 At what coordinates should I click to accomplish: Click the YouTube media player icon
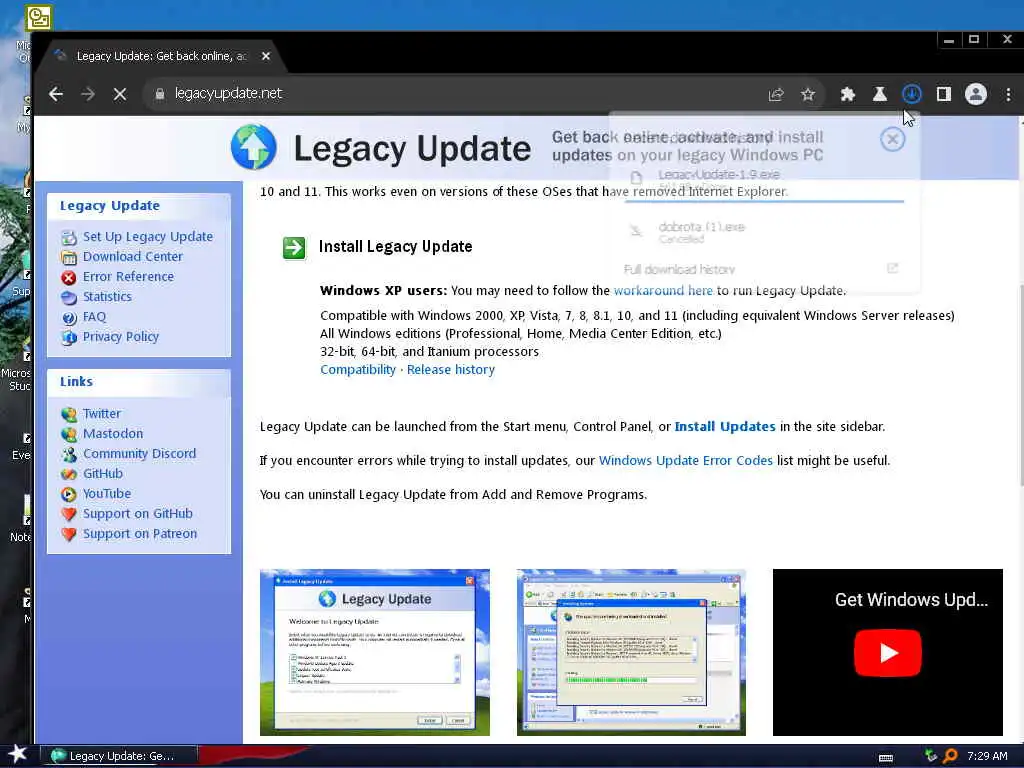coord(69,494)
